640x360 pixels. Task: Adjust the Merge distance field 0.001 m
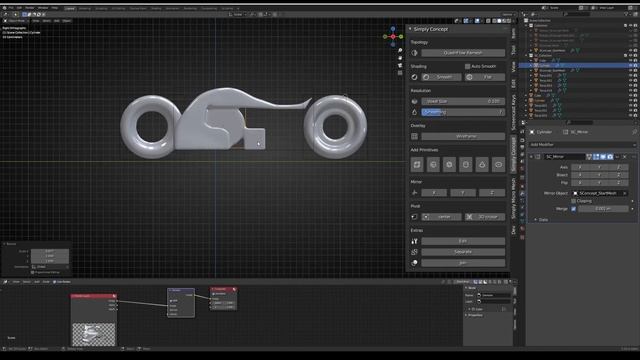pos(603,209)
